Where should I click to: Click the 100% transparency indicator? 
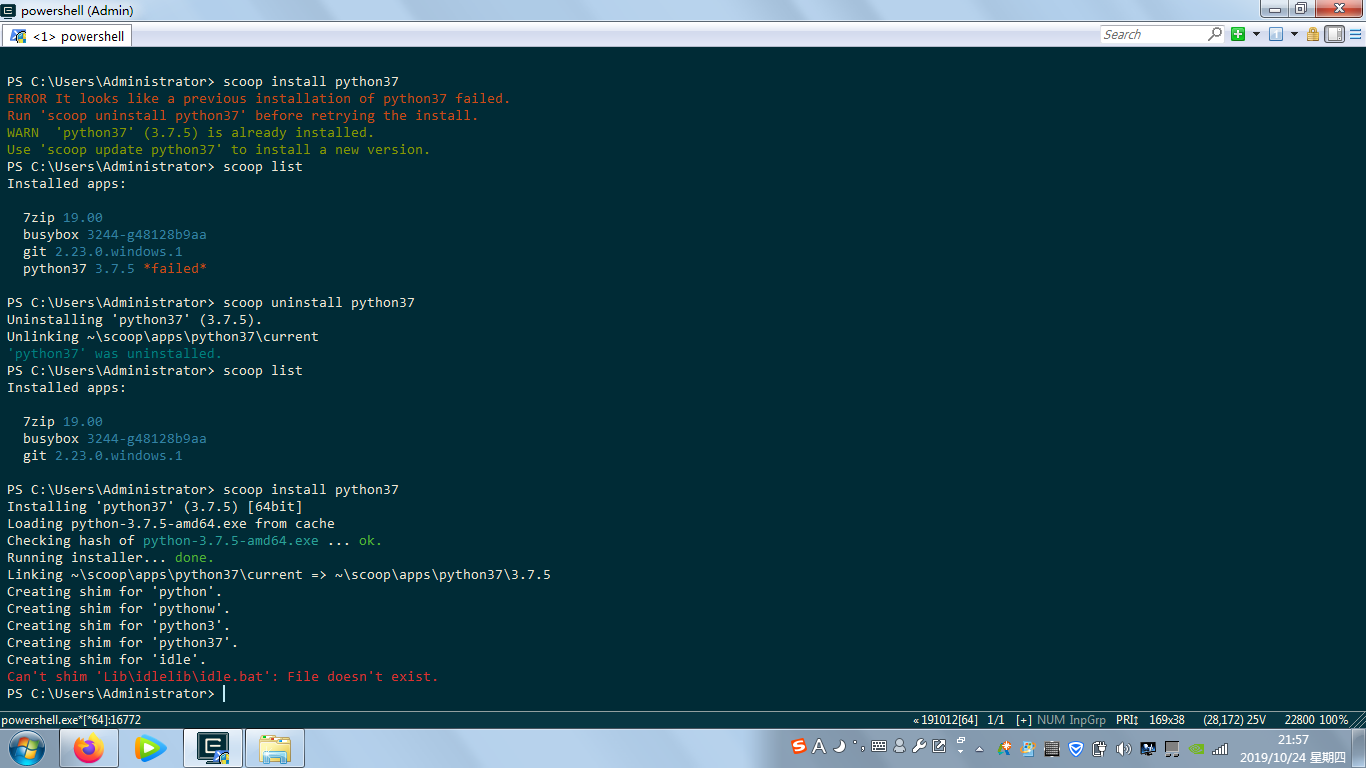(1332, 719)
